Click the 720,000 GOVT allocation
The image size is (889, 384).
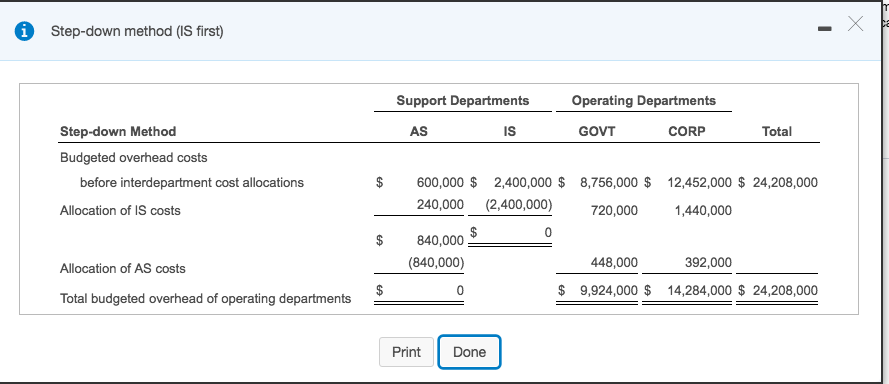coord(614,211)
